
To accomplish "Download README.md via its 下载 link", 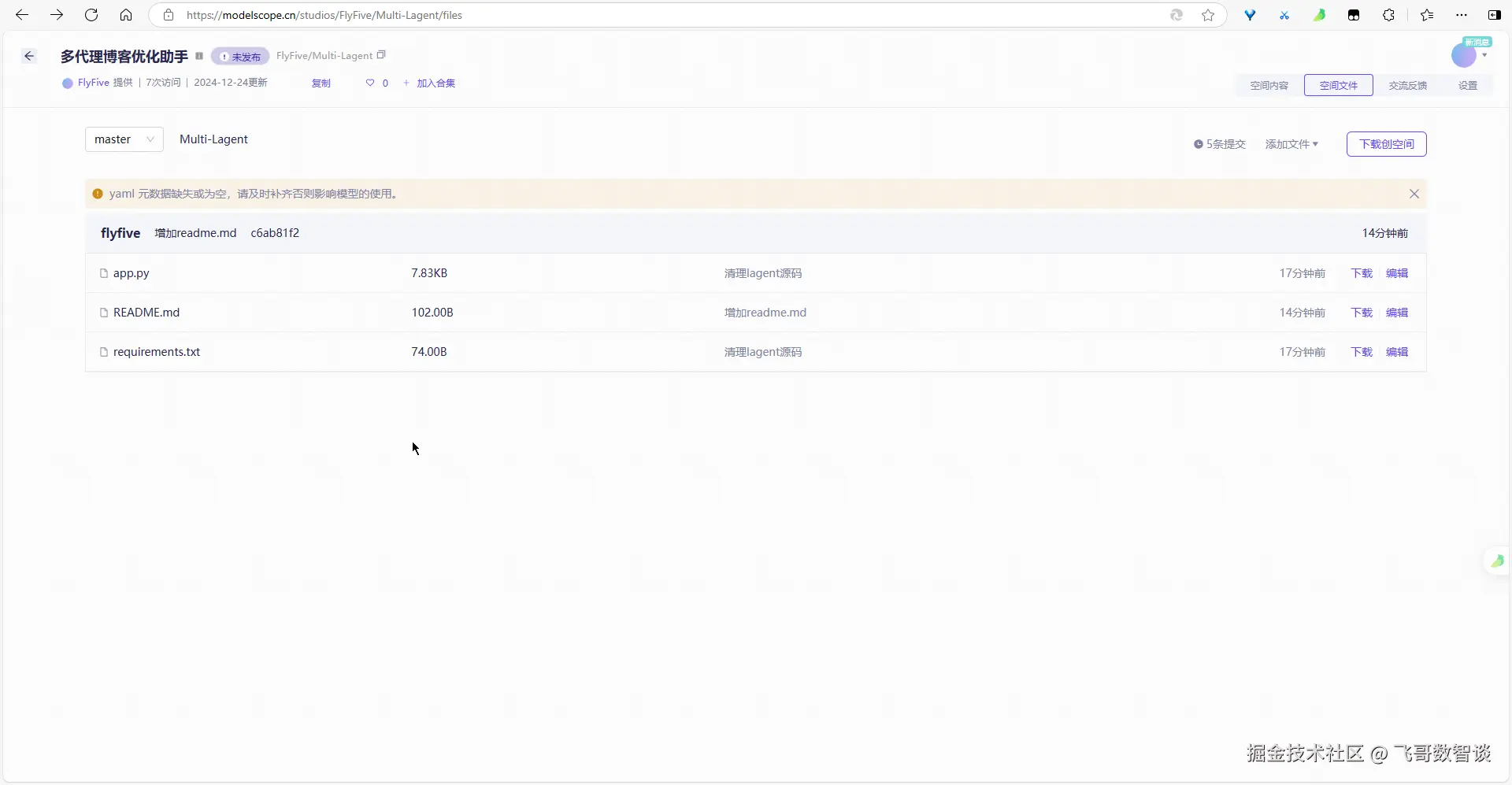I will coord(1362,313).
